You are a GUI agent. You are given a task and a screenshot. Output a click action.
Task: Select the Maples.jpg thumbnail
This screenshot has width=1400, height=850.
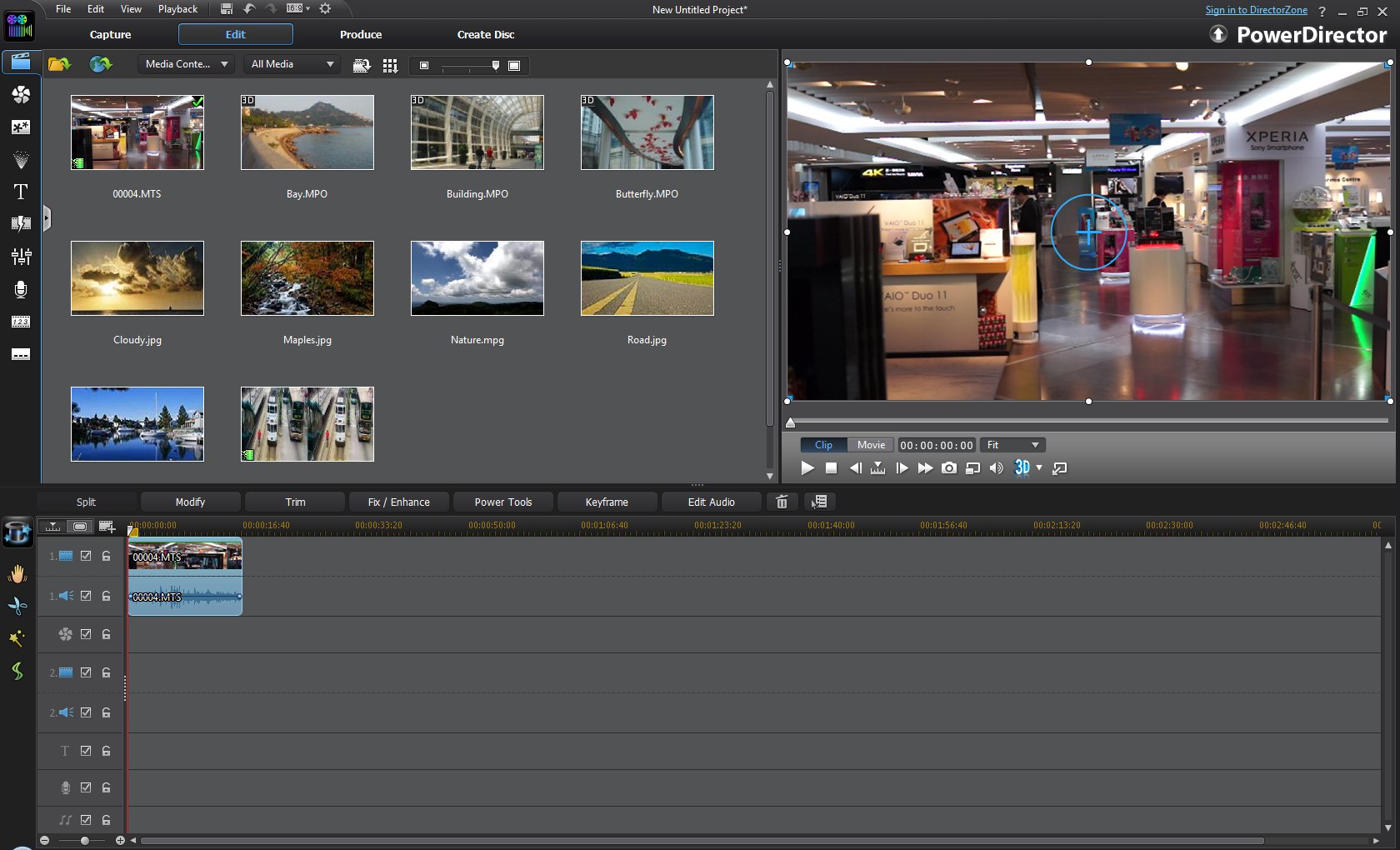[307, 278]
